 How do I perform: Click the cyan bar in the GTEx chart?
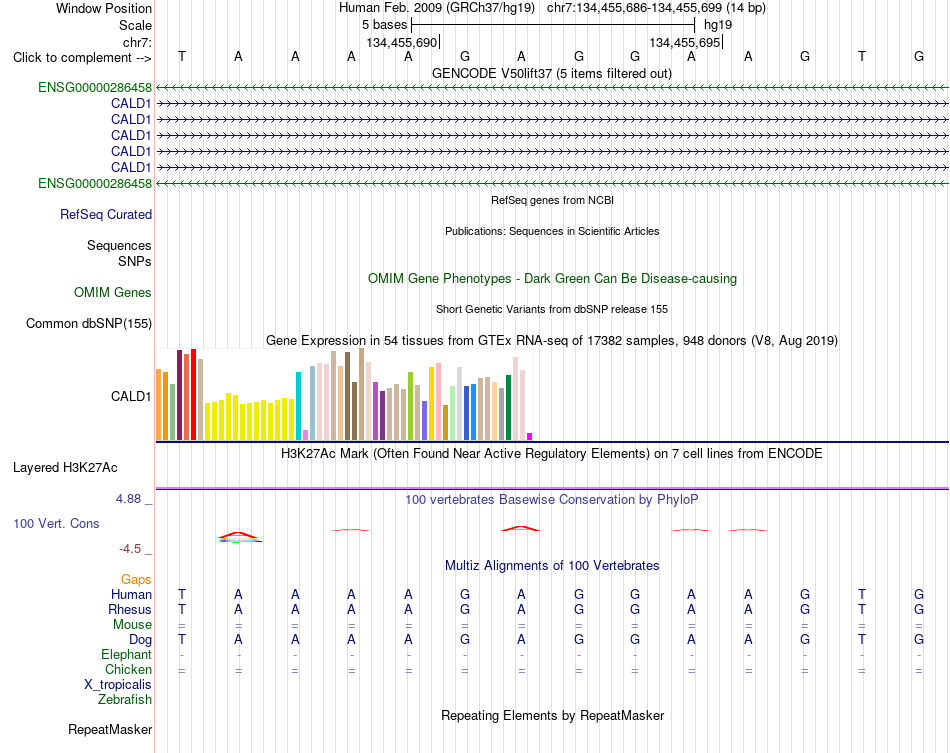coord(298,406)
